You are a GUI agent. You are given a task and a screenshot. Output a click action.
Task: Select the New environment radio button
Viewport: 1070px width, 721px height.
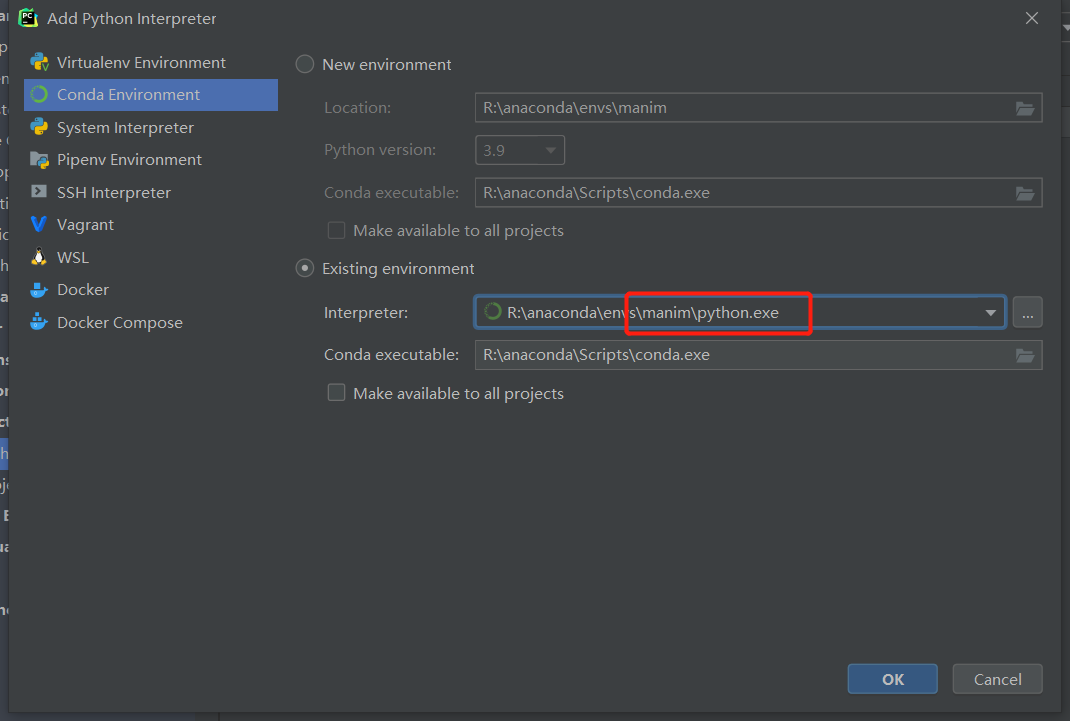pyautogui.click(x=304, y=64)
